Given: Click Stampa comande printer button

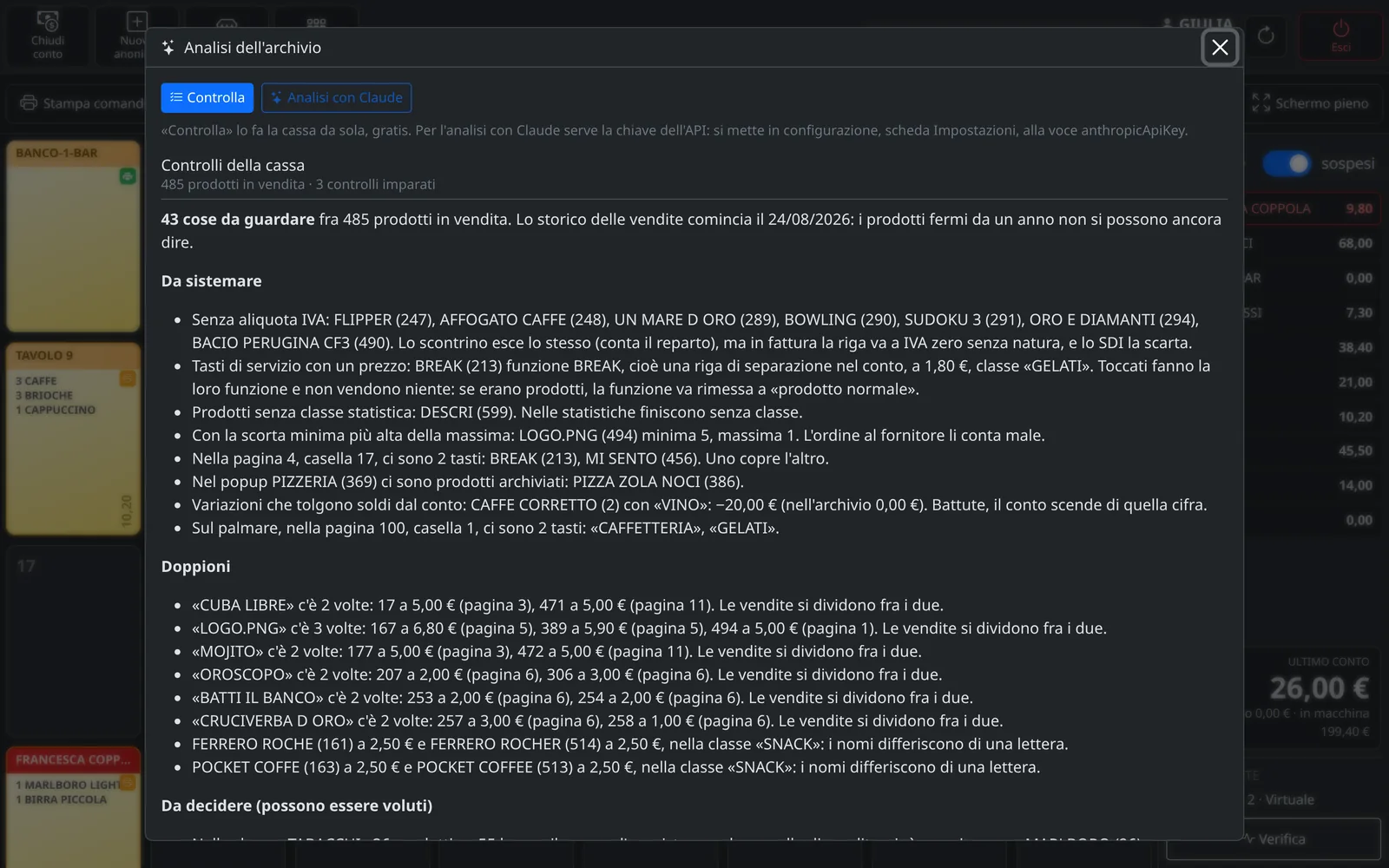Looking at the screenshot, I should pos(81,102).
